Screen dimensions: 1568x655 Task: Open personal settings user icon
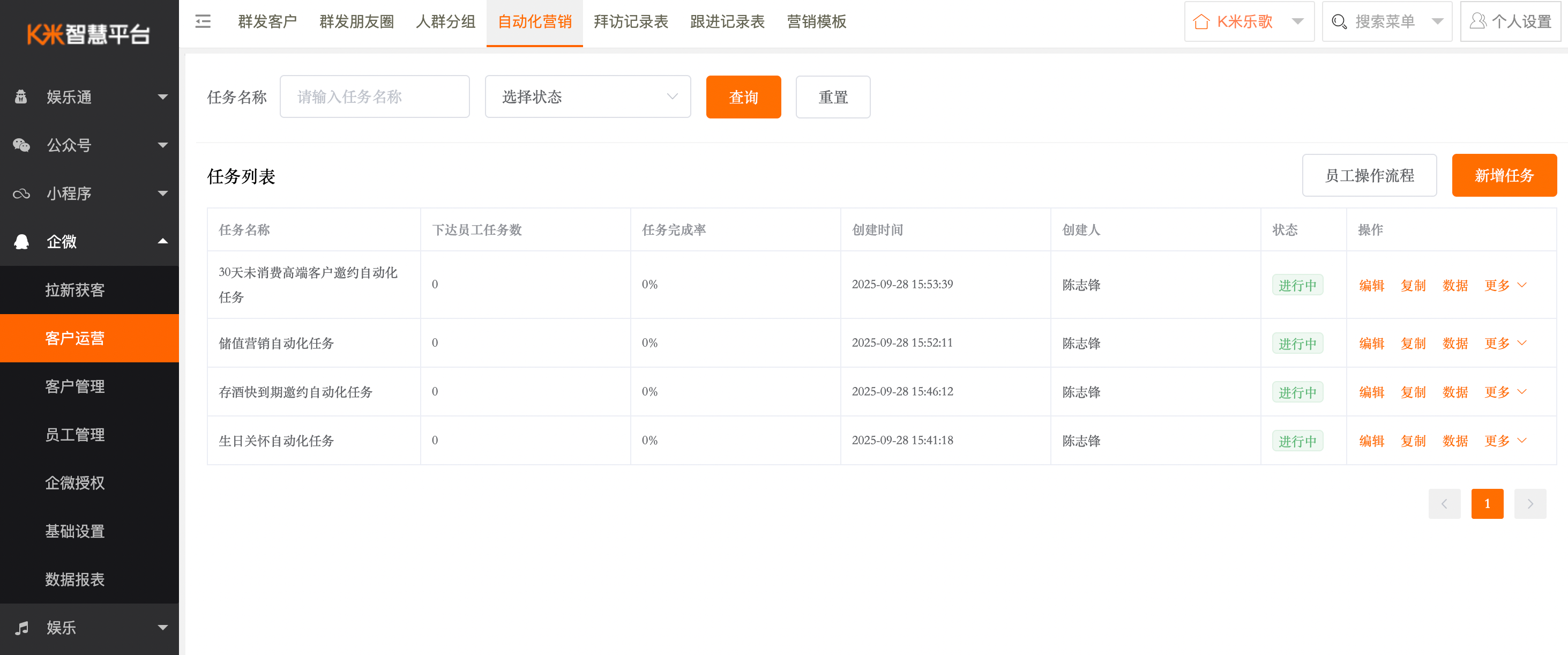point(1477,22)
